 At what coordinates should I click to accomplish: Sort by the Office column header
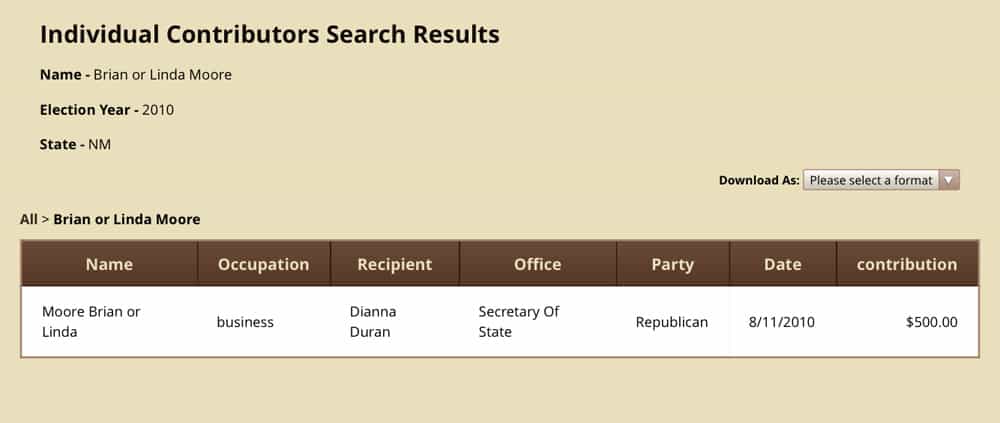coord(537,265)
